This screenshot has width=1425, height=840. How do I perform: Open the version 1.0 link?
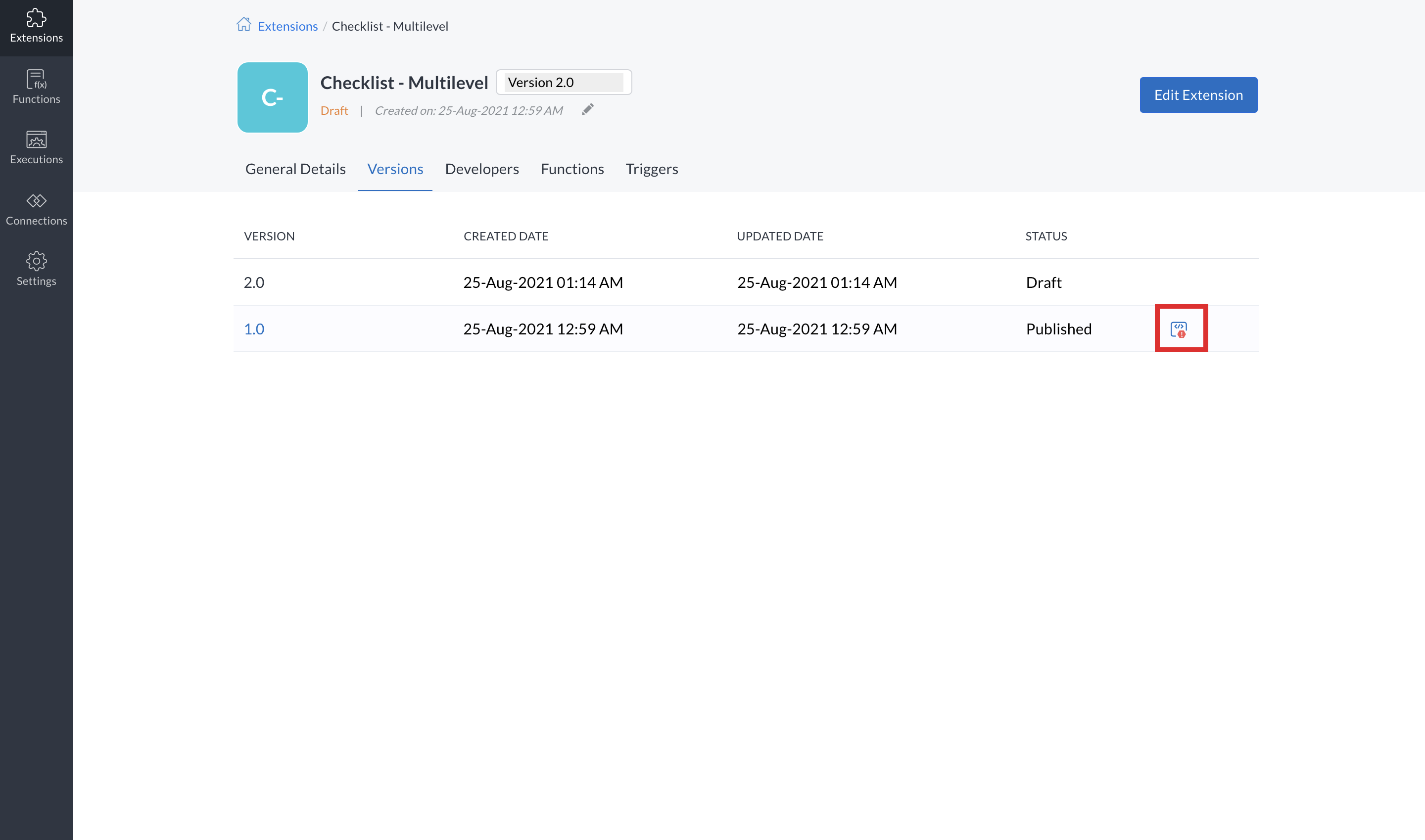(254, 329)
